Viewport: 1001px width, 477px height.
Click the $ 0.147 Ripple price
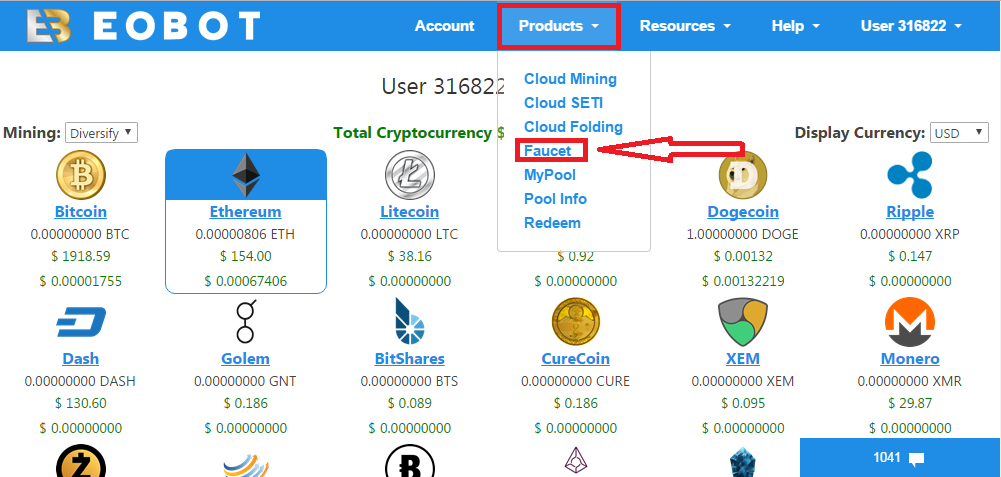tap(910, 257)
